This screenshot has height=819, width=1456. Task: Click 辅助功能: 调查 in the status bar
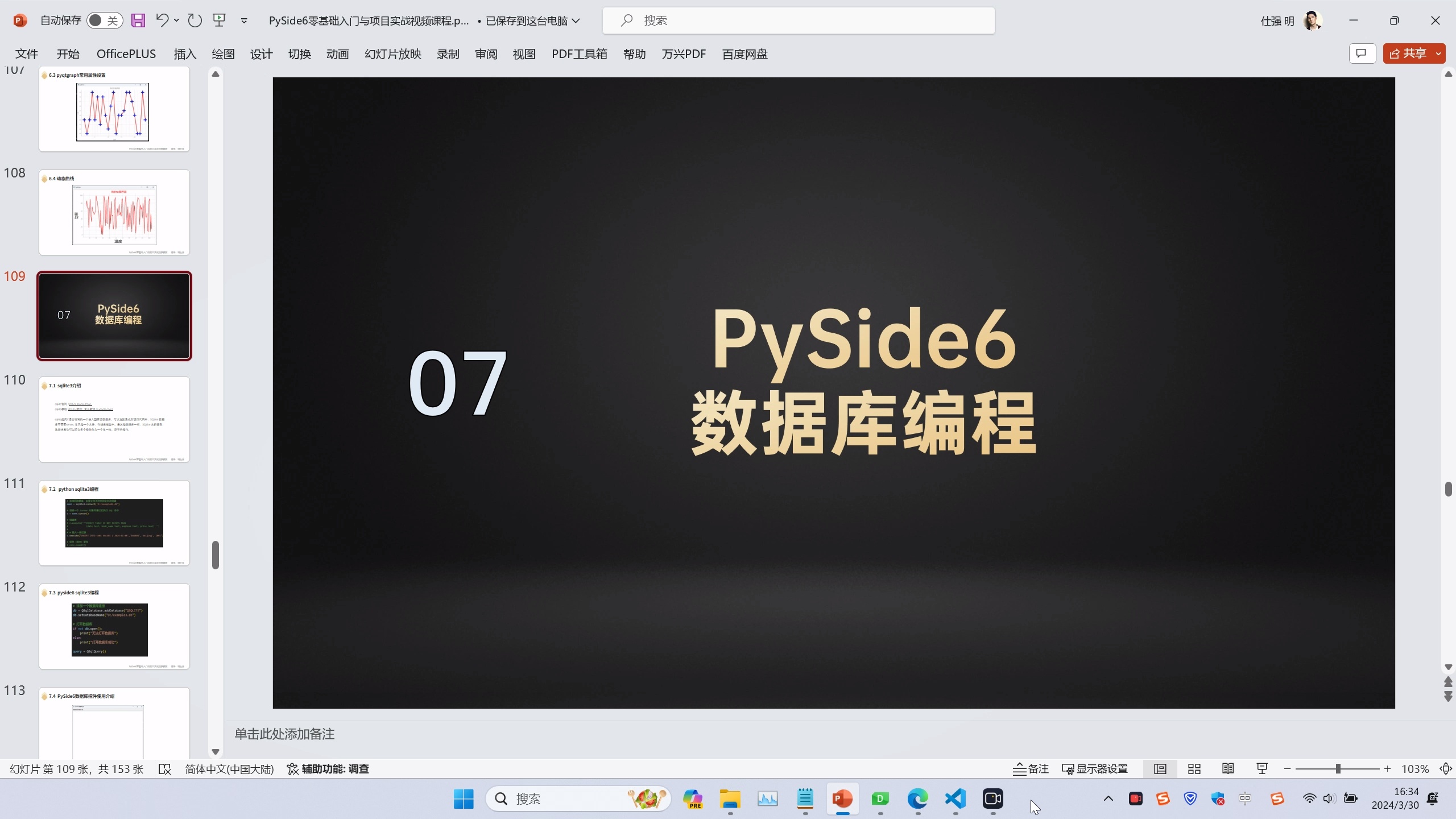tap(328, 768)
